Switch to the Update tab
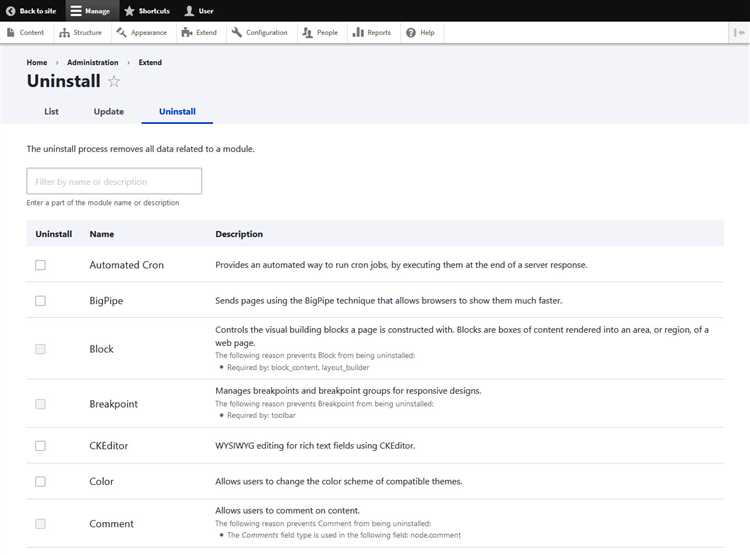This screenshot has width=750, height=555. click(109, 111)
